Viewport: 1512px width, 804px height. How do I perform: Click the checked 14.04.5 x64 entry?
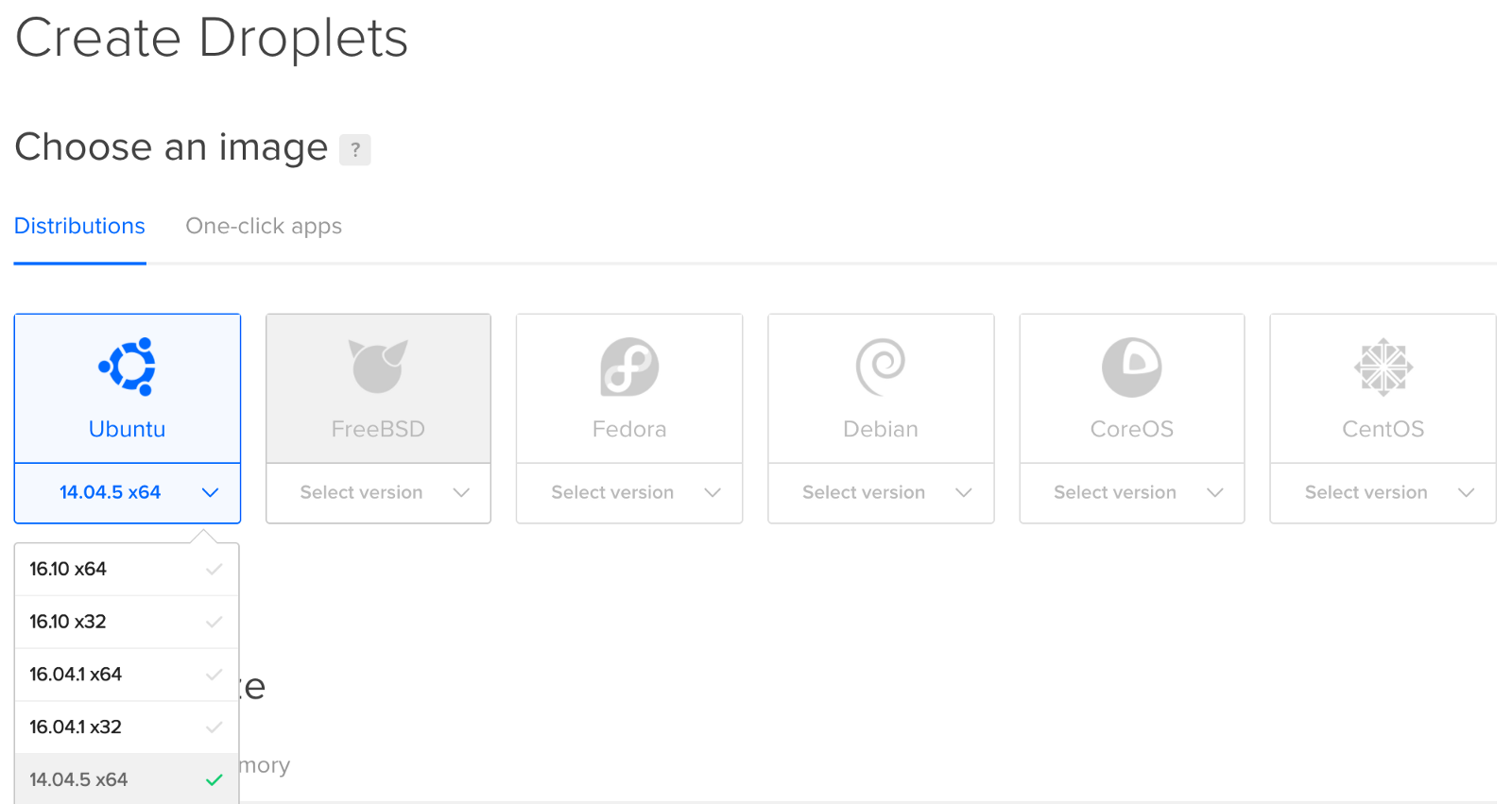(x=126, y=779)
